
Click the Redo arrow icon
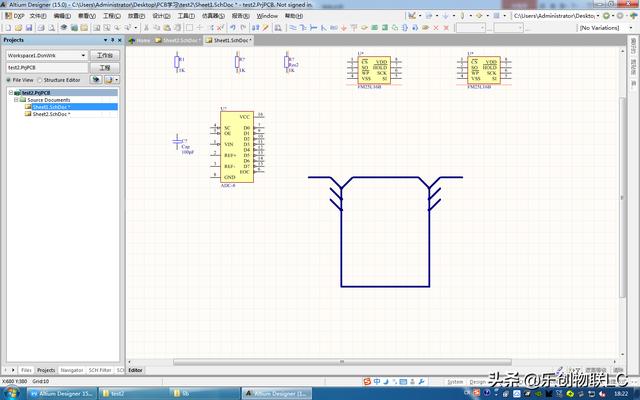(x=243, y=28)
